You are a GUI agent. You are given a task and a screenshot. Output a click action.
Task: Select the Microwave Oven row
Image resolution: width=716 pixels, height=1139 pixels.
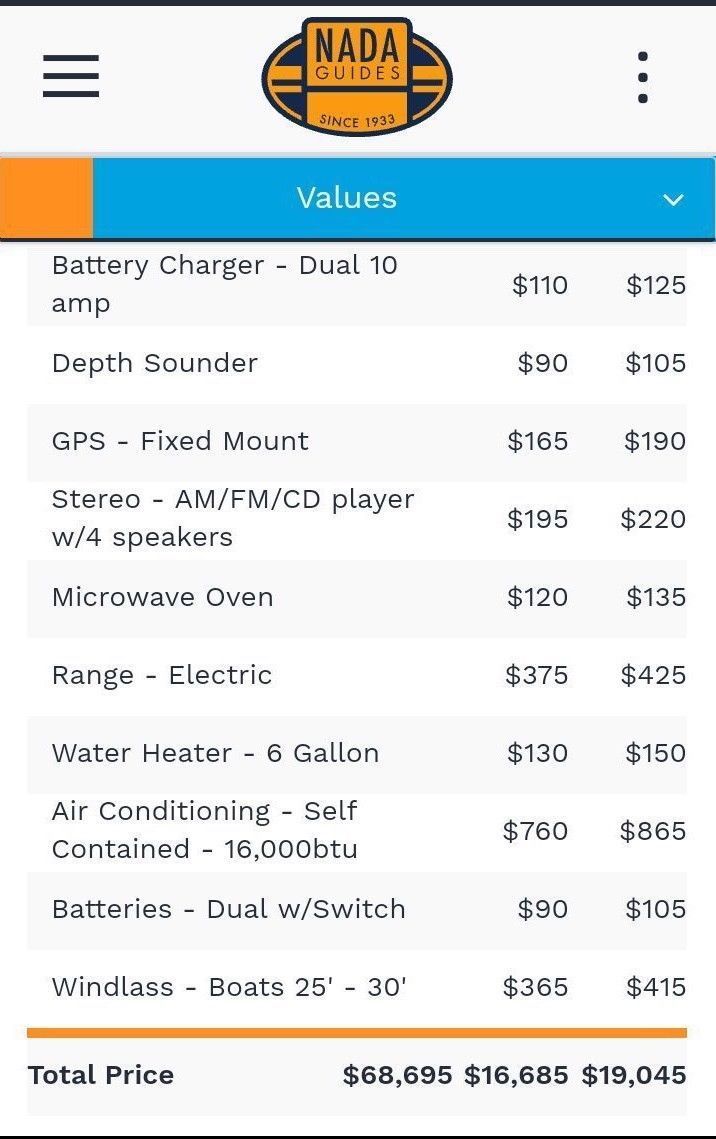[x=357, y=598]
